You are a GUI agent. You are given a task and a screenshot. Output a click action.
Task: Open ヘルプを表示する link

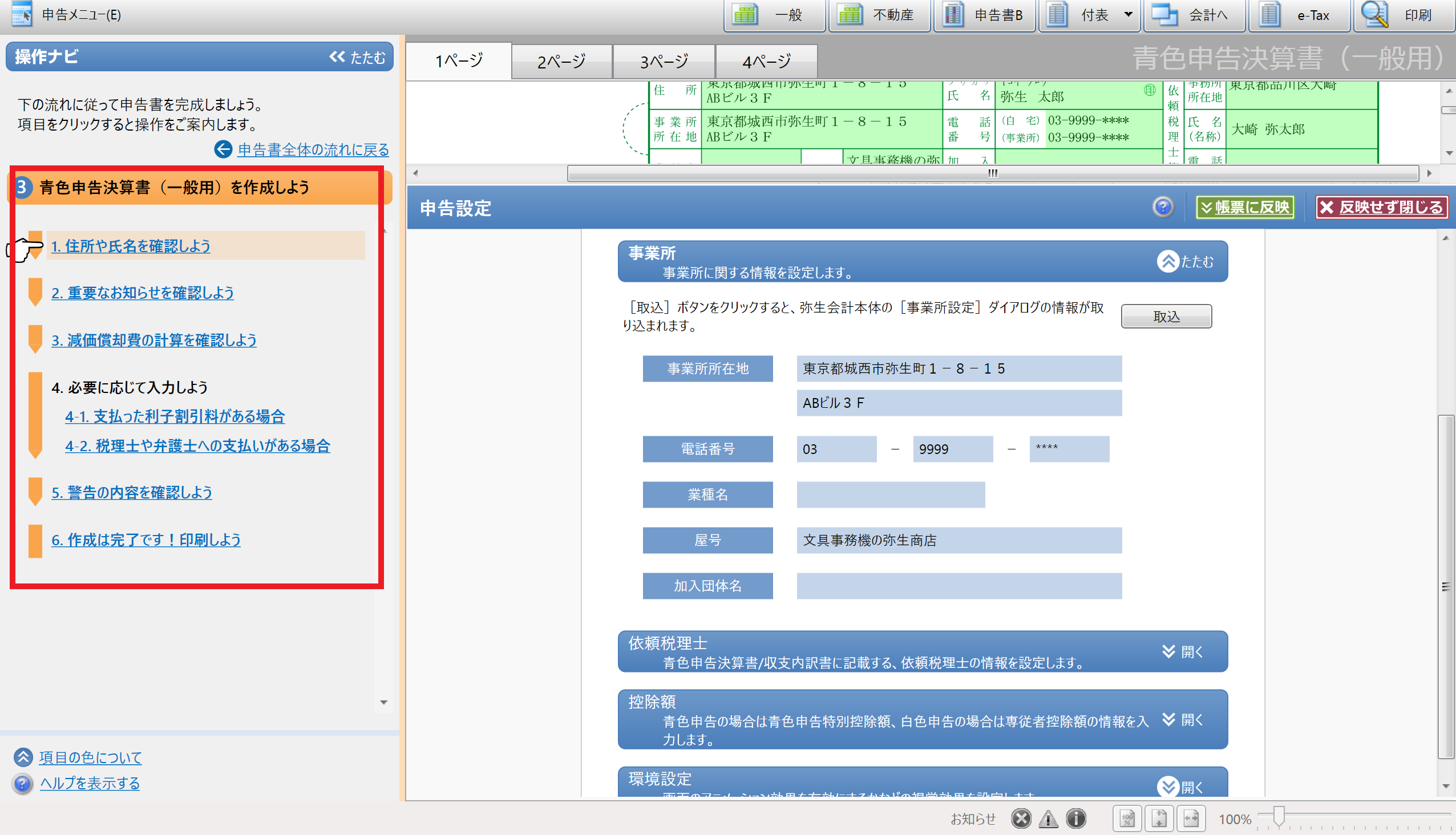[90, 784]
